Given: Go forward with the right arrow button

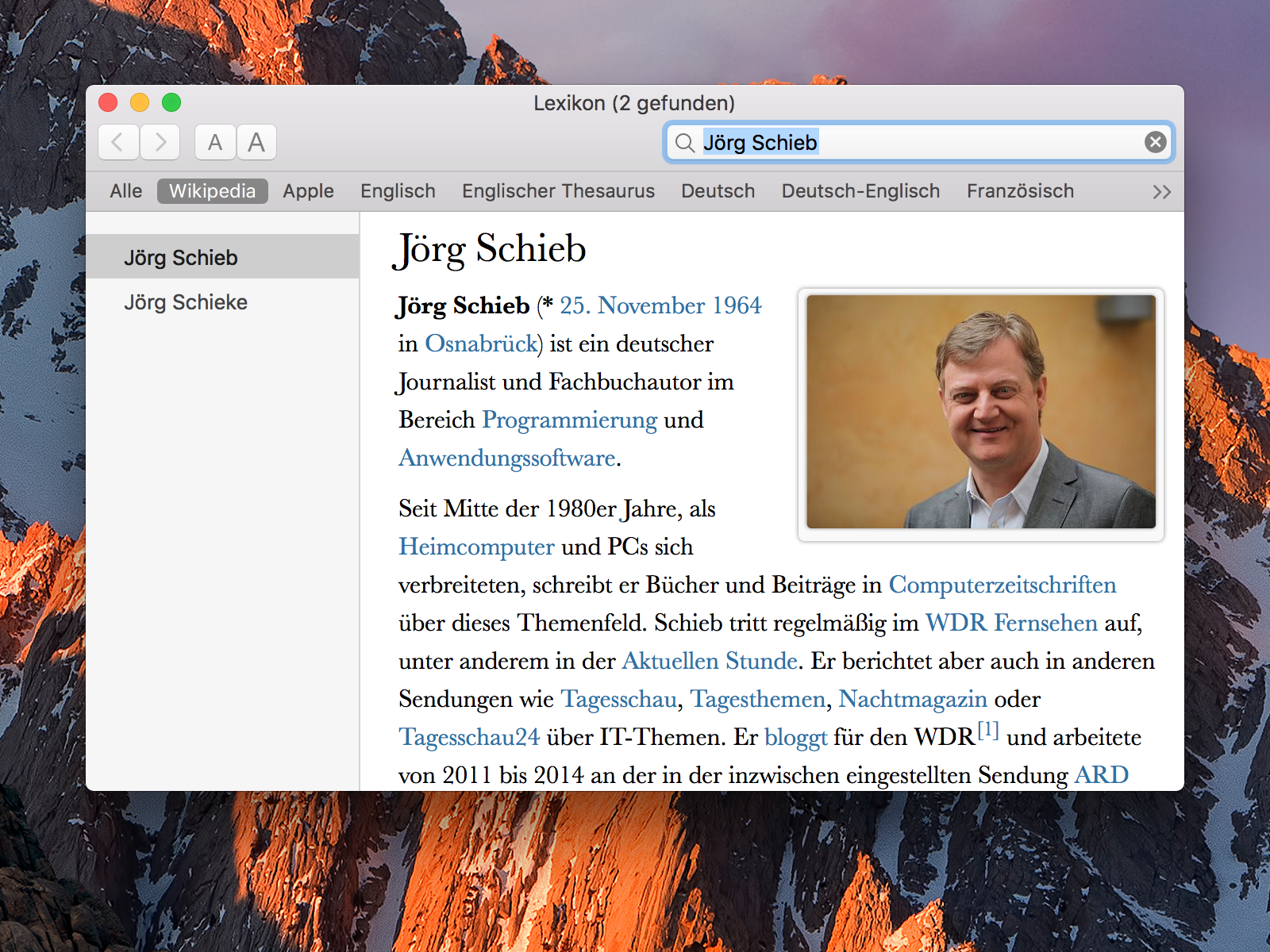Looking at the screenshot, I should pos(160,143).
